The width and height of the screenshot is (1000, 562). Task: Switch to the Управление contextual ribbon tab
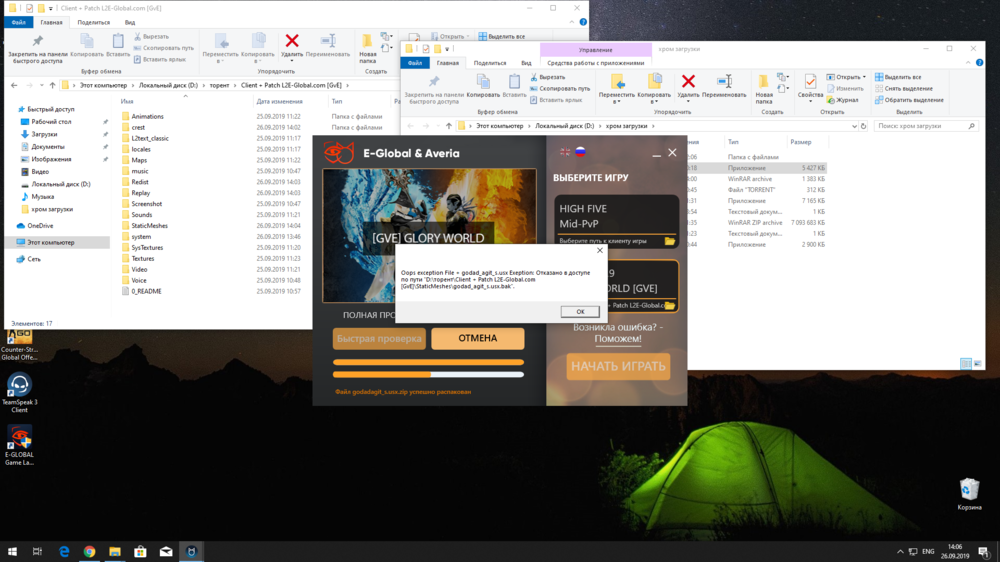[595, 48]
